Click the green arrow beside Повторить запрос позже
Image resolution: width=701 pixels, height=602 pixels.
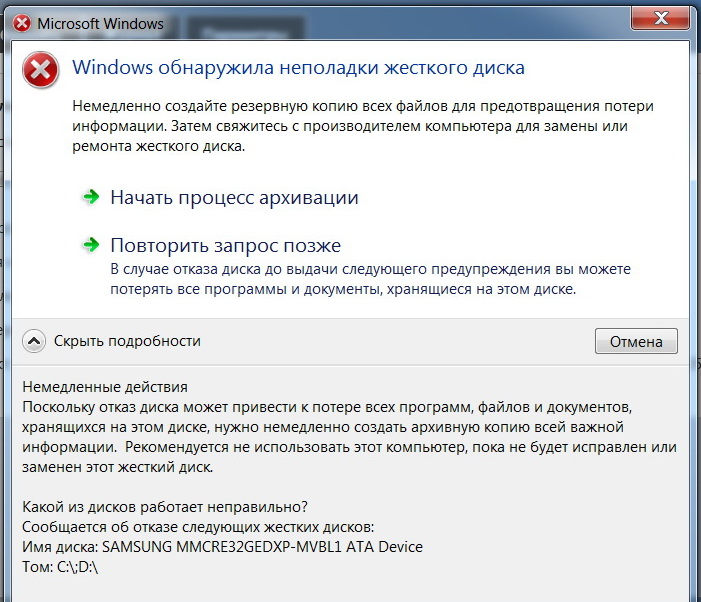pyautogui.click(x=92, y=245)
